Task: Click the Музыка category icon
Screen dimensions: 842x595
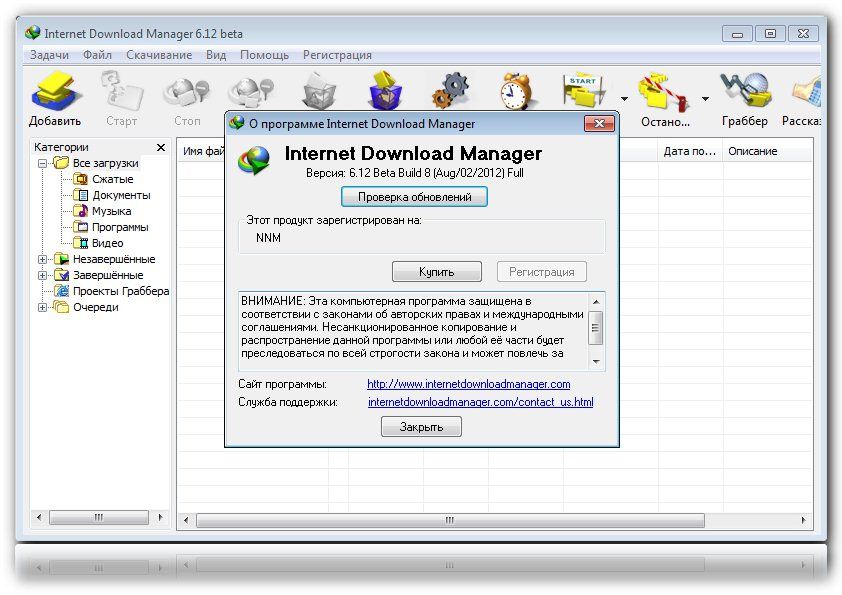Action: click(81, 211)
